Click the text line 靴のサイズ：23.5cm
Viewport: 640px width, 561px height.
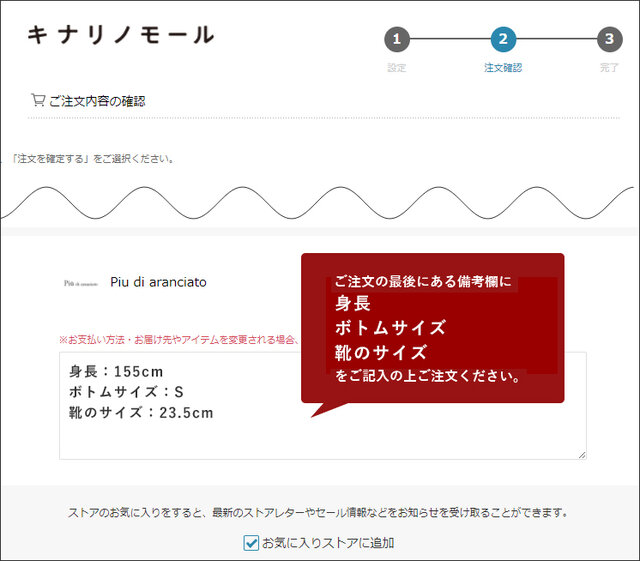(x=141, y=412)
